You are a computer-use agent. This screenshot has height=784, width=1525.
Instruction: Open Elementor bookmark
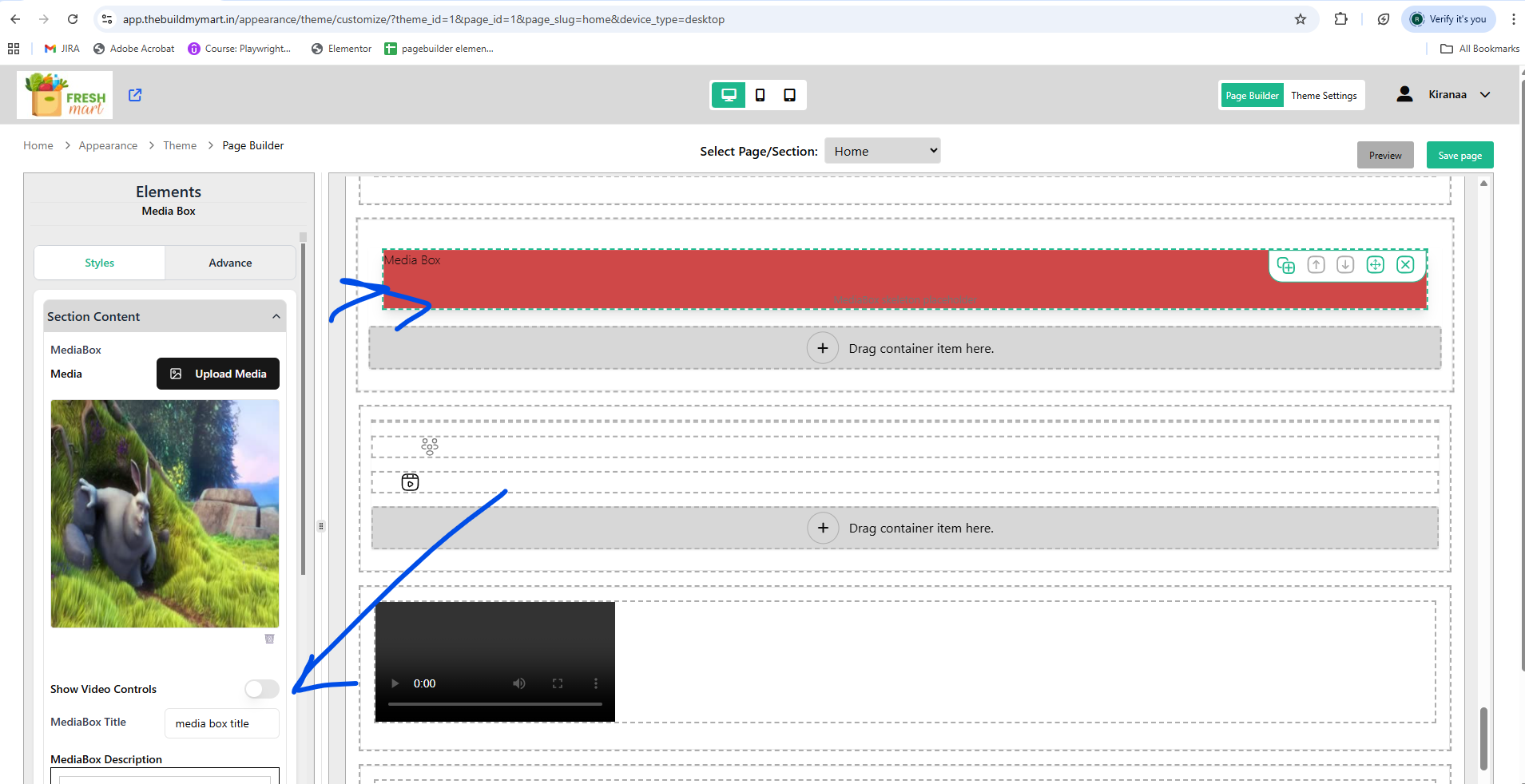point(341,49)
